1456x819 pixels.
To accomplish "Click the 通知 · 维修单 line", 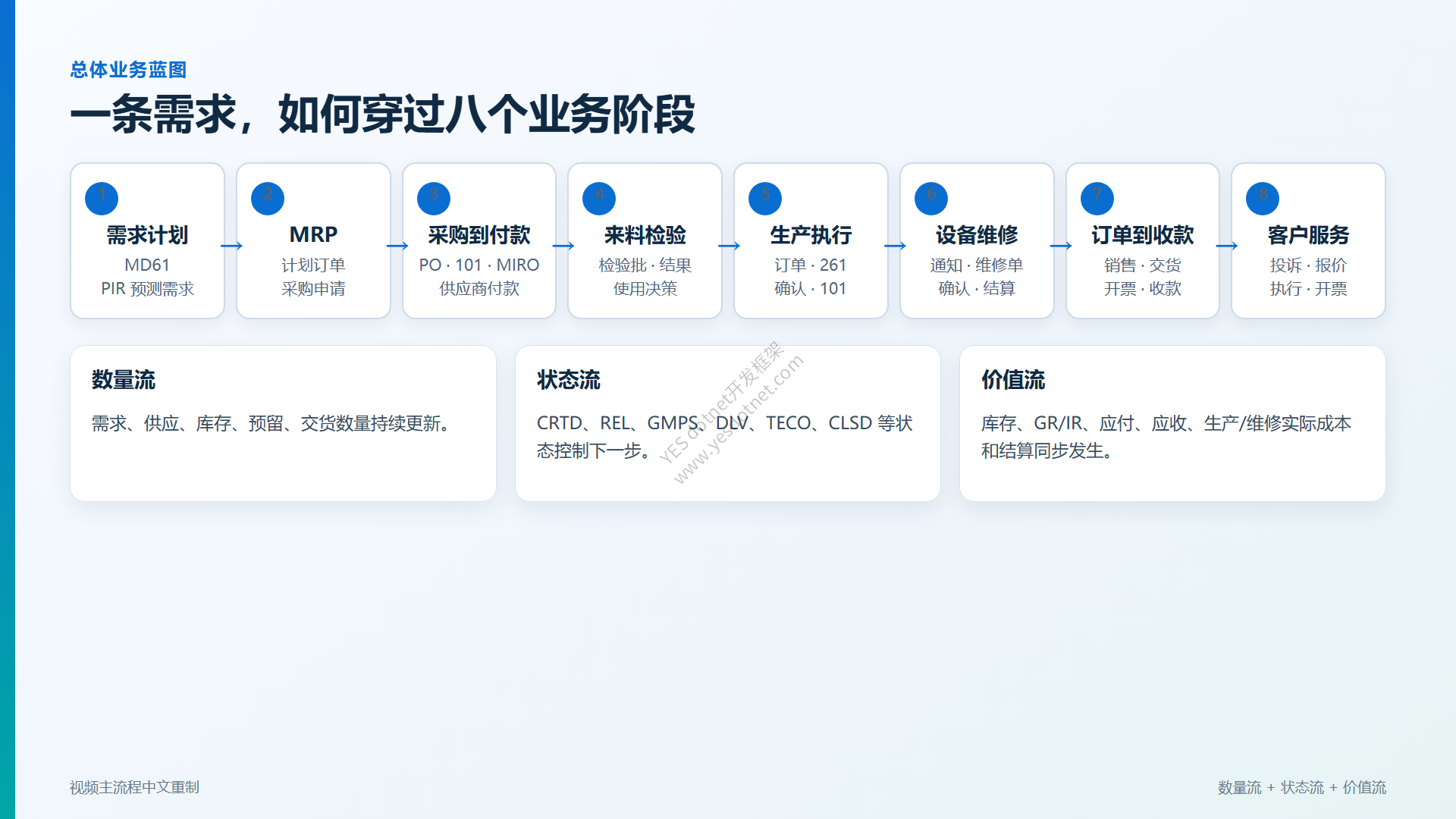I will click(977, 265).
